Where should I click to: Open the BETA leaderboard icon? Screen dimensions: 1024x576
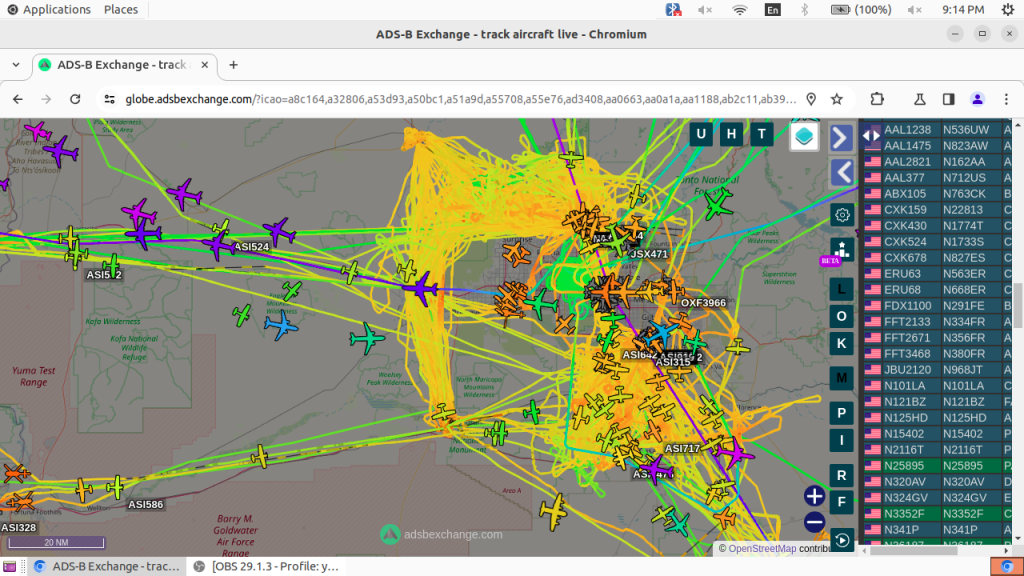pyautogui.click(x=840, y=251)
